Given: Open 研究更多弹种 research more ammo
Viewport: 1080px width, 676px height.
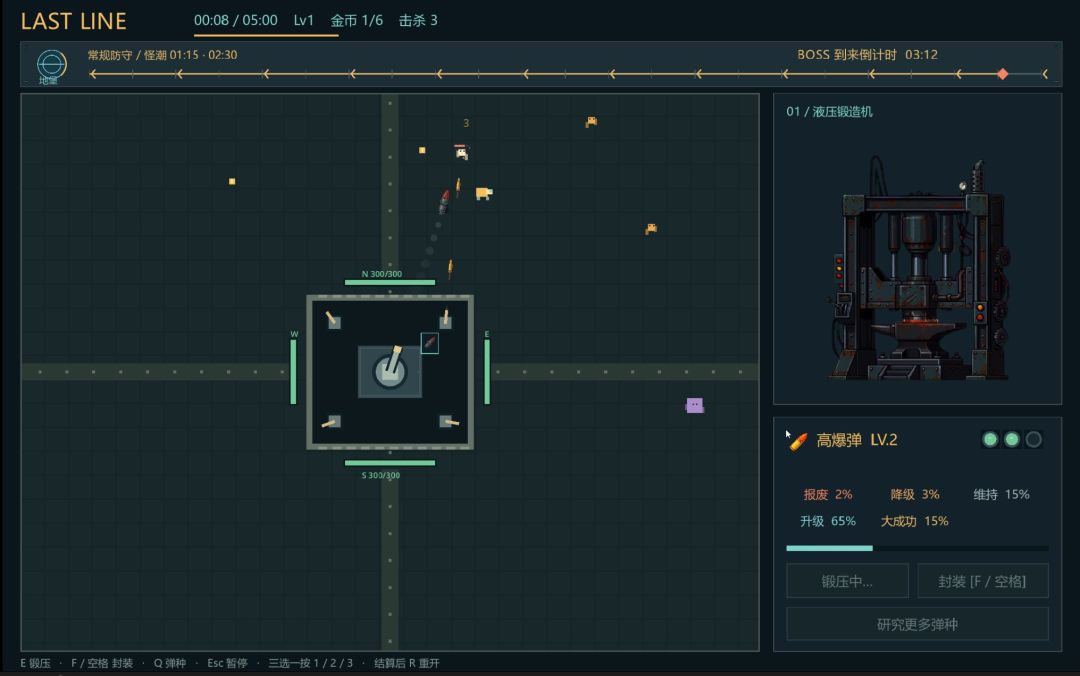Looking at the screenshot, I should click(917, 624).
